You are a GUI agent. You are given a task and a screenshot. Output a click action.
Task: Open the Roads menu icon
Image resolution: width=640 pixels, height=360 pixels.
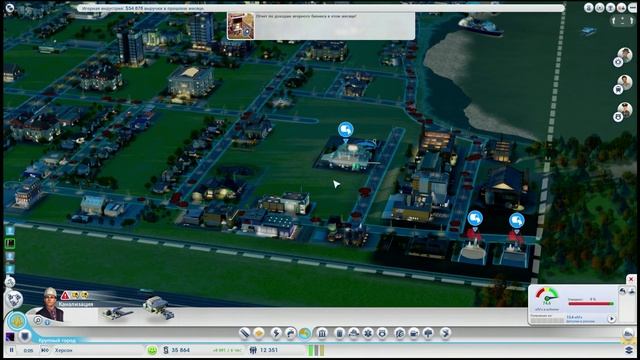click(244, 333)
